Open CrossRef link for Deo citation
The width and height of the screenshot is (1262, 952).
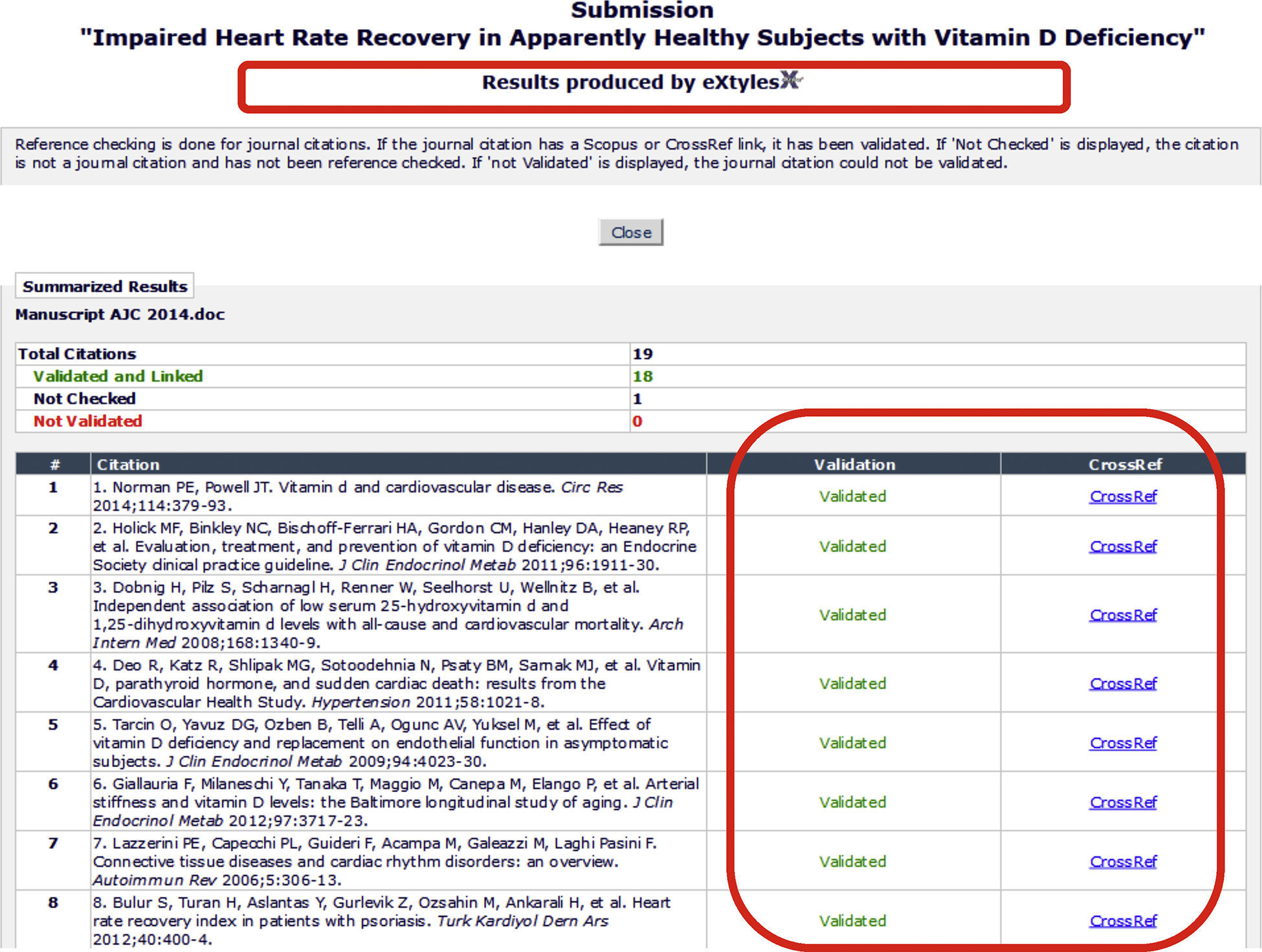coord(1123,683)
